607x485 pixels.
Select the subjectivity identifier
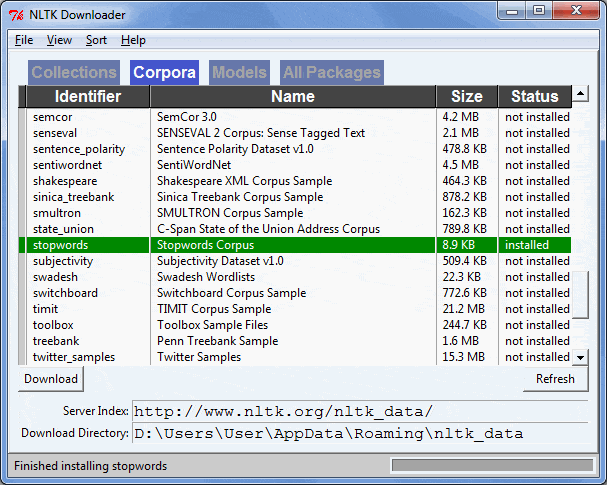(x=63, y=261)
